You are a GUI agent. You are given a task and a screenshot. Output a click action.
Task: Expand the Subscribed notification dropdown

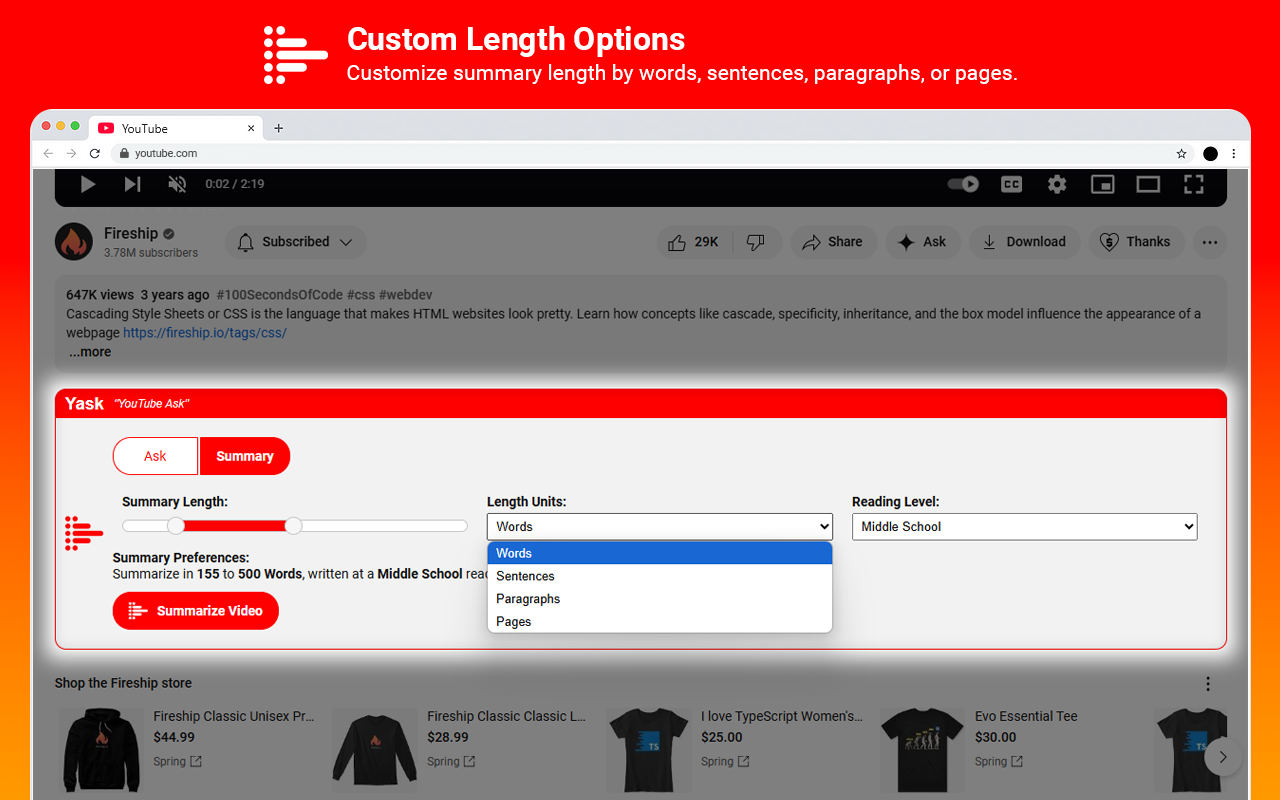[x=296, y=242]
